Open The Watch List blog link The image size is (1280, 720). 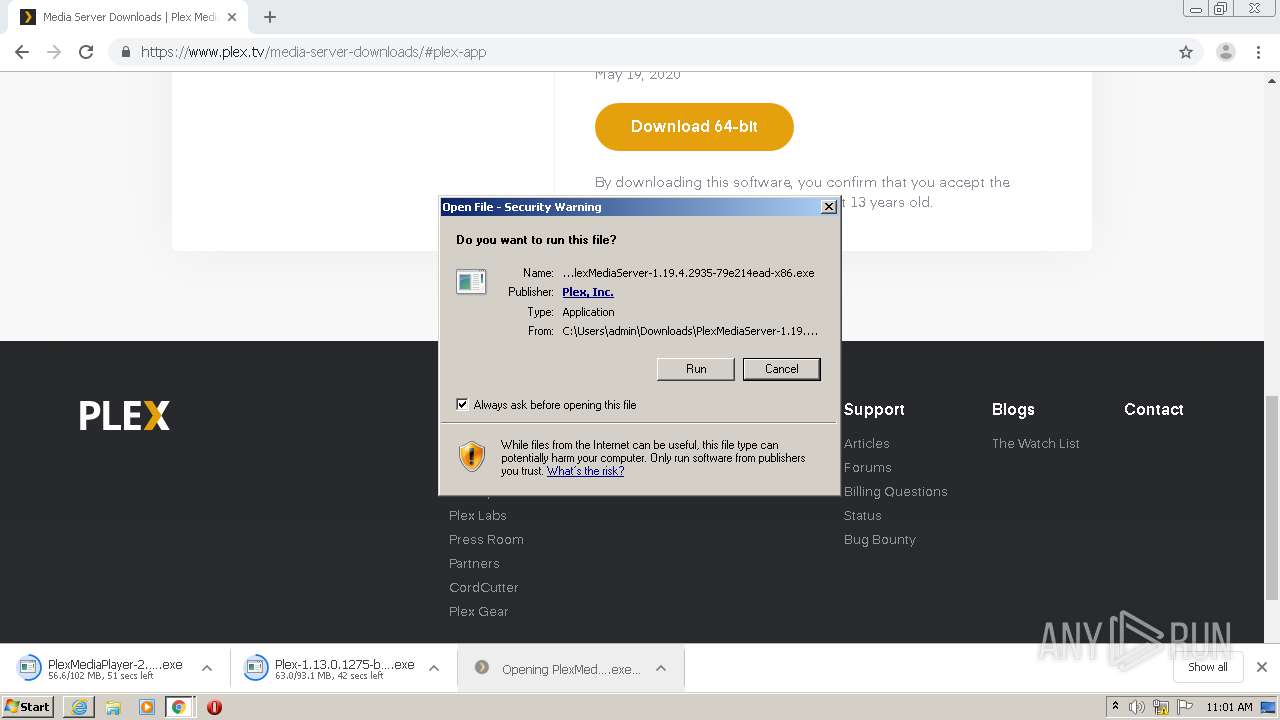(x=1036, y=443)
